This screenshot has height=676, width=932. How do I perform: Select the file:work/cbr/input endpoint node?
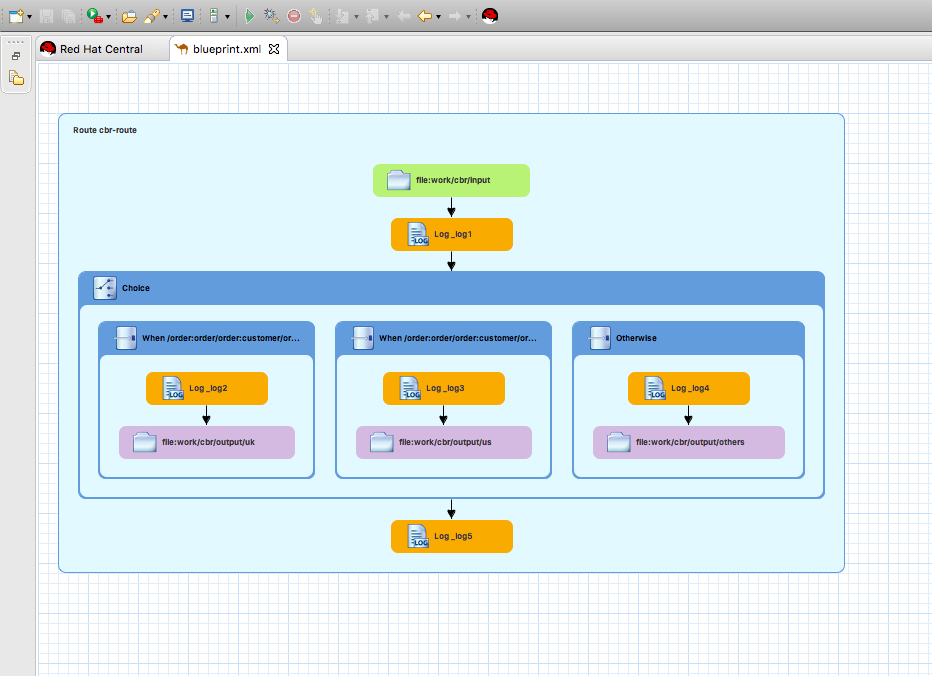[x=451, y=181]
